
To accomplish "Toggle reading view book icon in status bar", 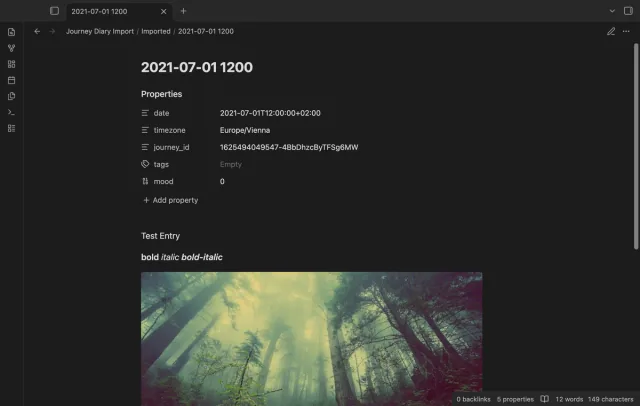I will tap(544, 399).
